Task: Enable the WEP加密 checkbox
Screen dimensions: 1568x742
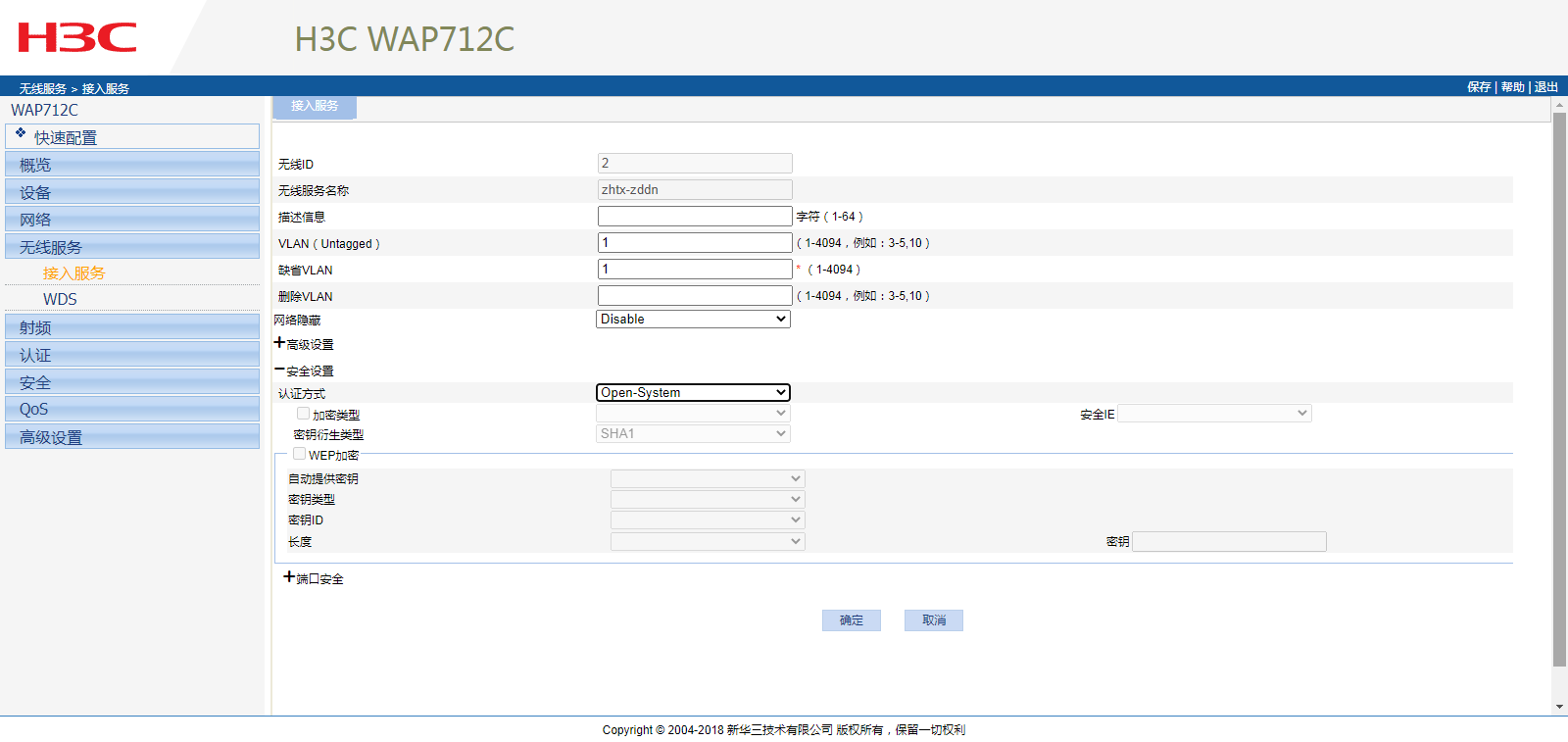Action: click(299, 454)
